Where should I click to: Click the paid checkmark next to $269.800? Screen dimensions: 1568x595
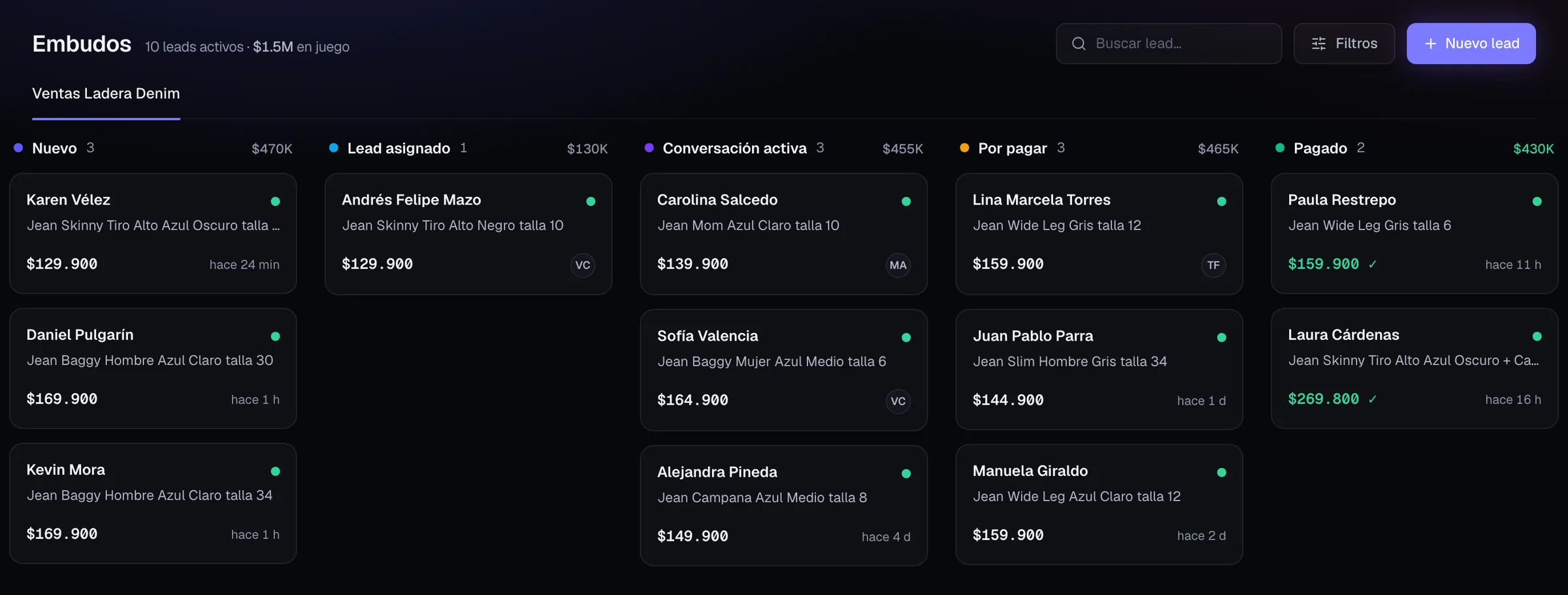point(1372,399)
